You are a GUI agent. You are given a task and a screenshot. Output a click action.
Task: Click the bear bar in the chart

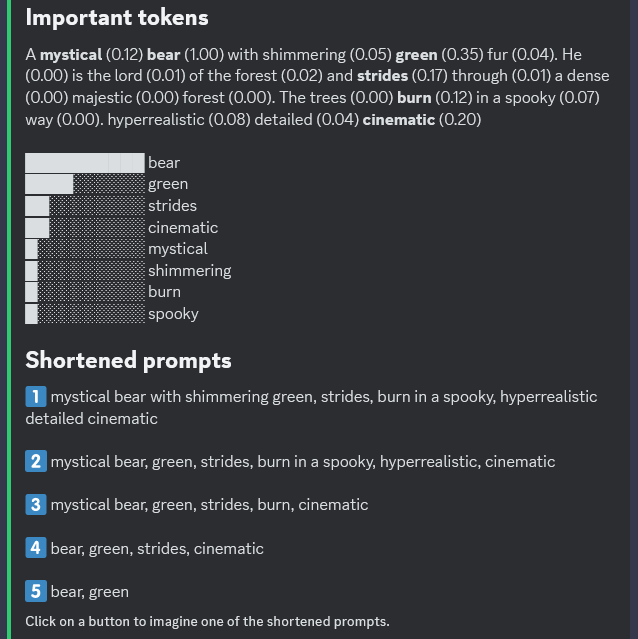coord(85,162)
